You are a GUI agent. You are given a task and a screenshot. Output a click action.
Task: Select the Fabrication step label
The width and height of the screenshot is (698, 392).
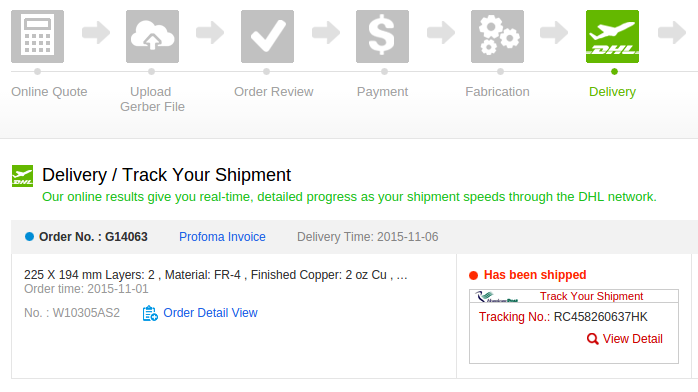(x=497, y=92)
